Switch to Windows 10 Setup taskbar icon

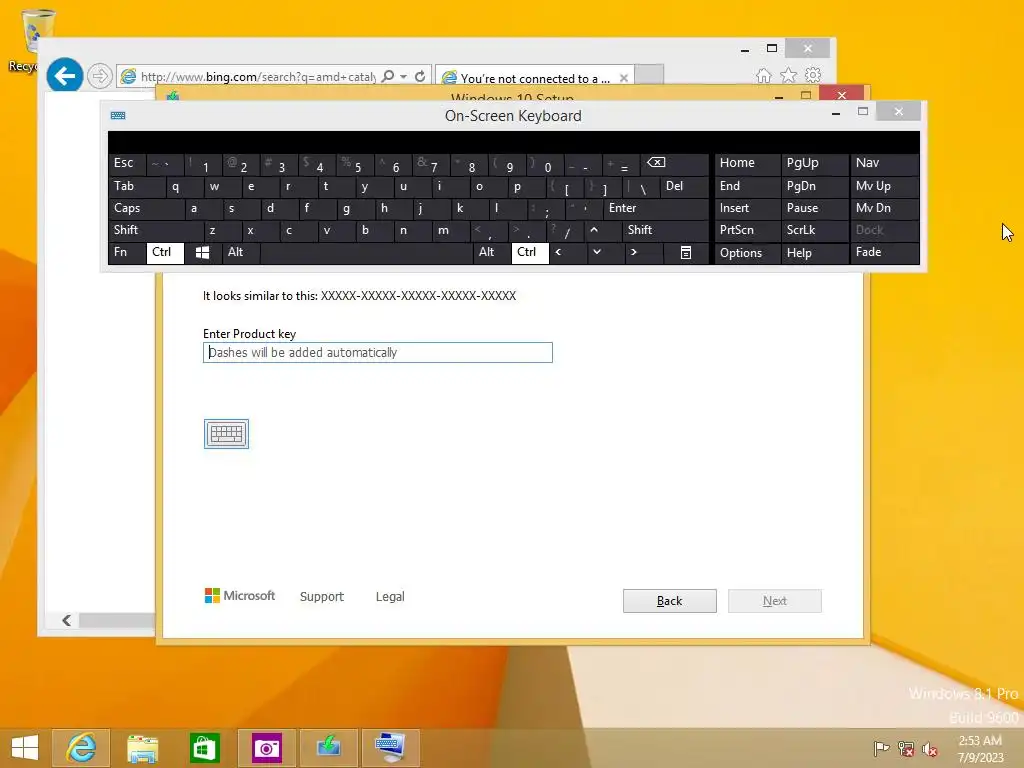coord(328,748)
